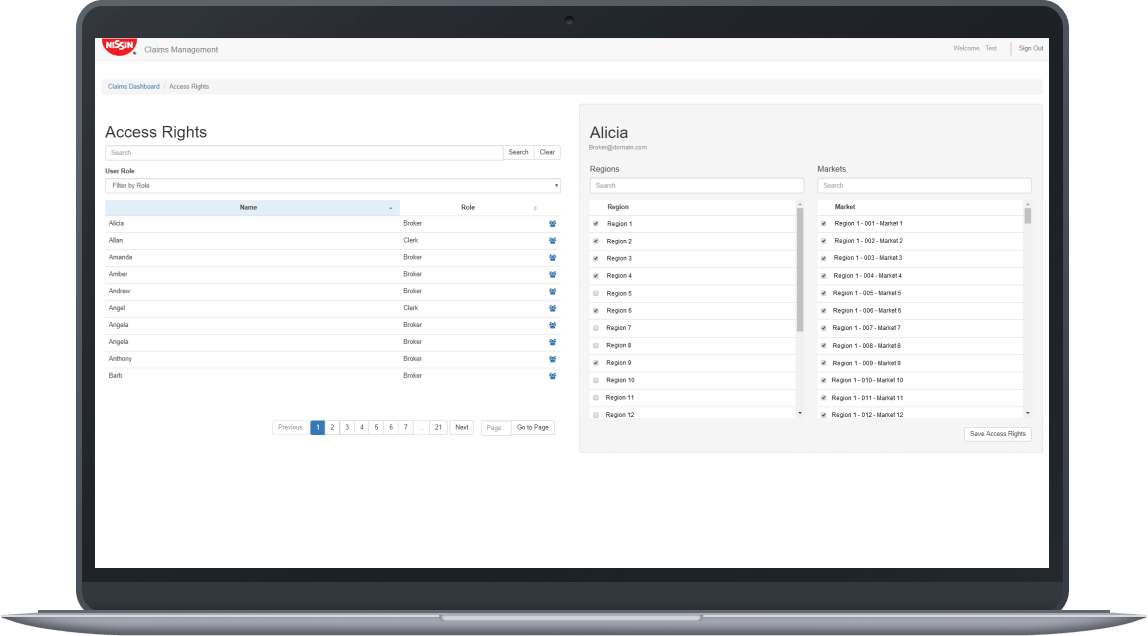The image size is (1148, 636).
Task: Uncheck Region 1 - 003 - Market 3
Action: (823, 258)
